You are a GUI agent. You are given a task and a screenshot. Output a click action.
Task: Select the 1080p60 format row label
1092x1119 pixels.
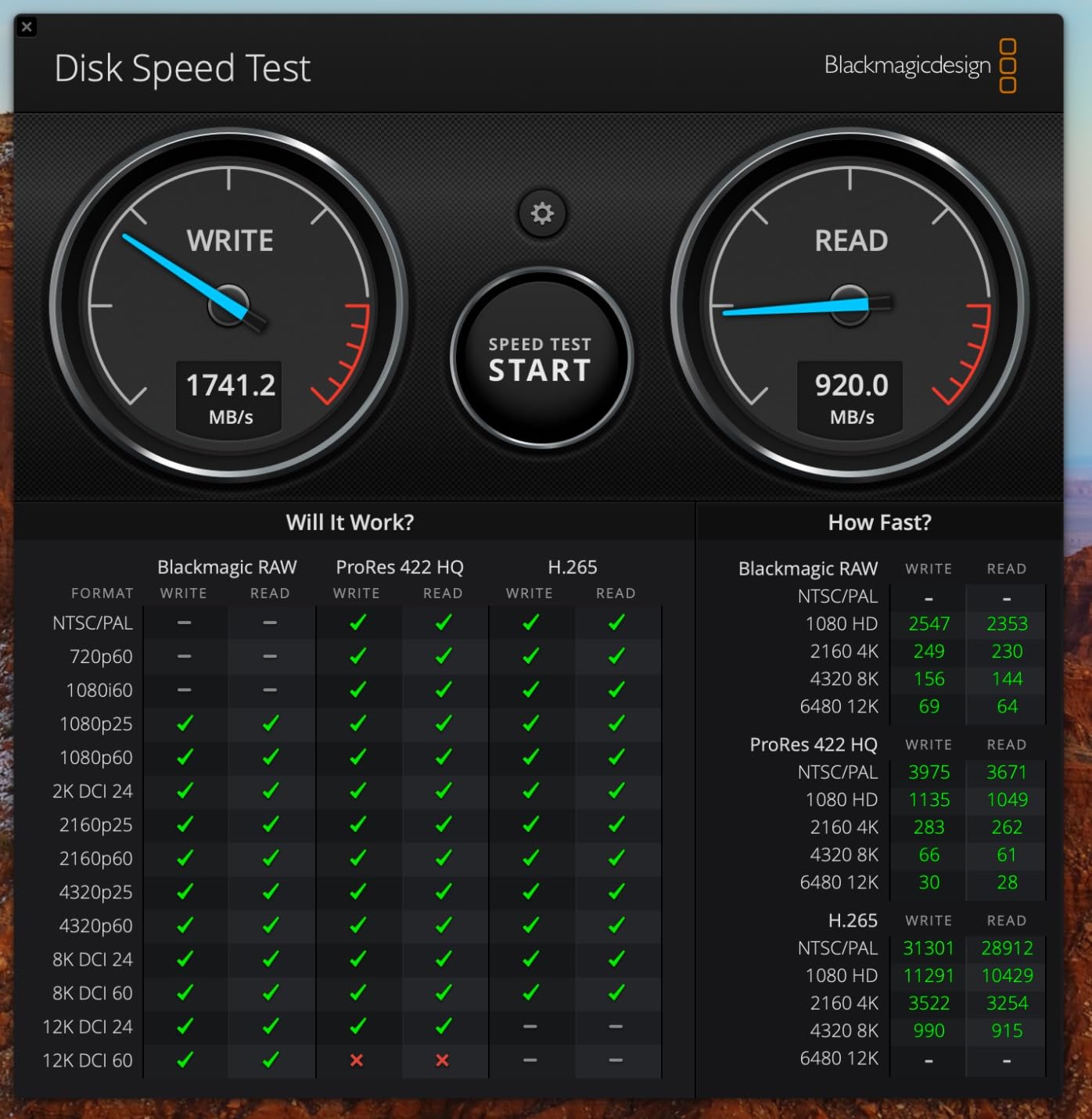pyautogui.click(x=96, y=758)
